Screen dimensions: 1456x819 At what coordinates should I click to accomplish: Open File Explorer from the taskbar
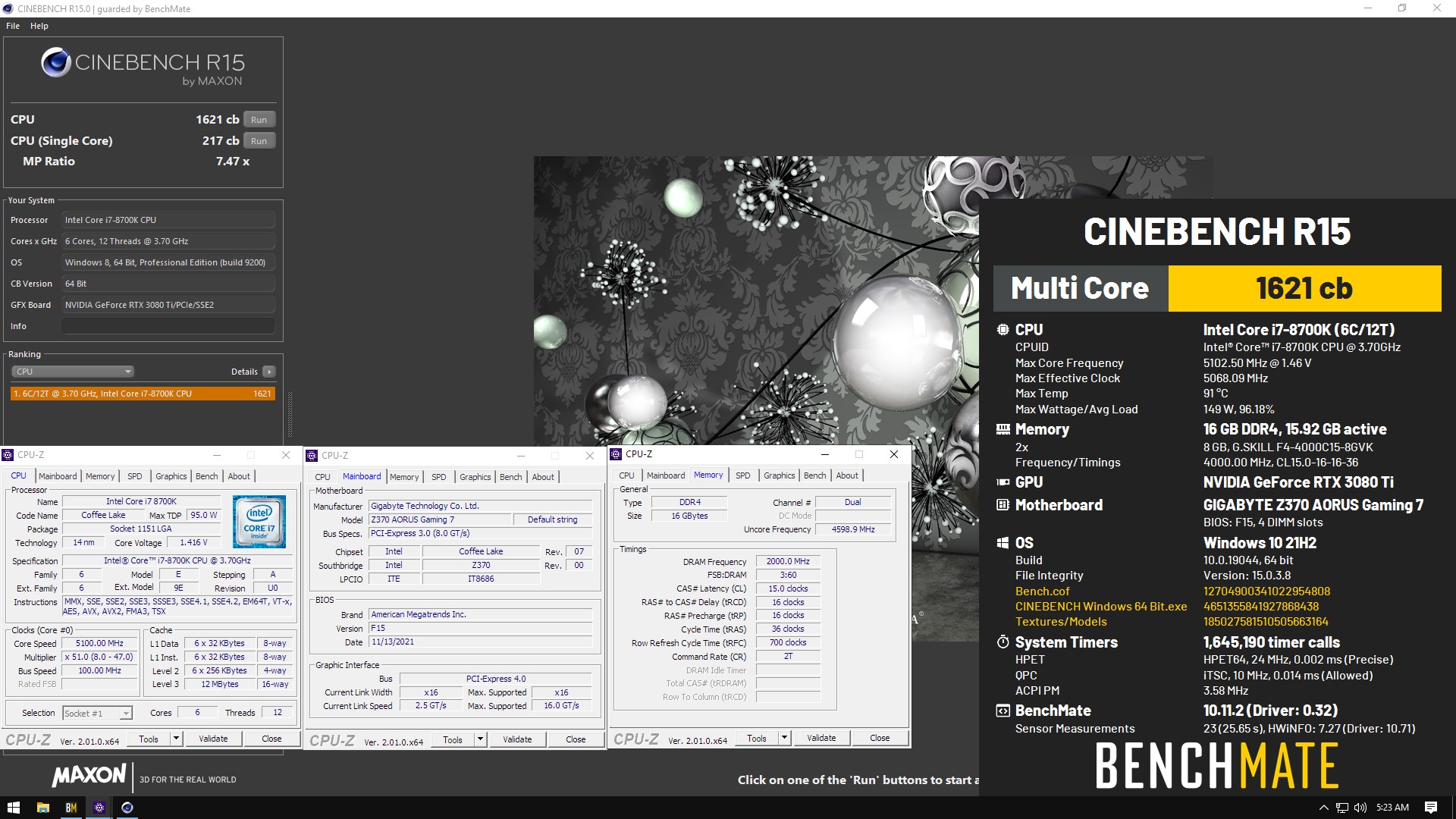tap(43, 808)
